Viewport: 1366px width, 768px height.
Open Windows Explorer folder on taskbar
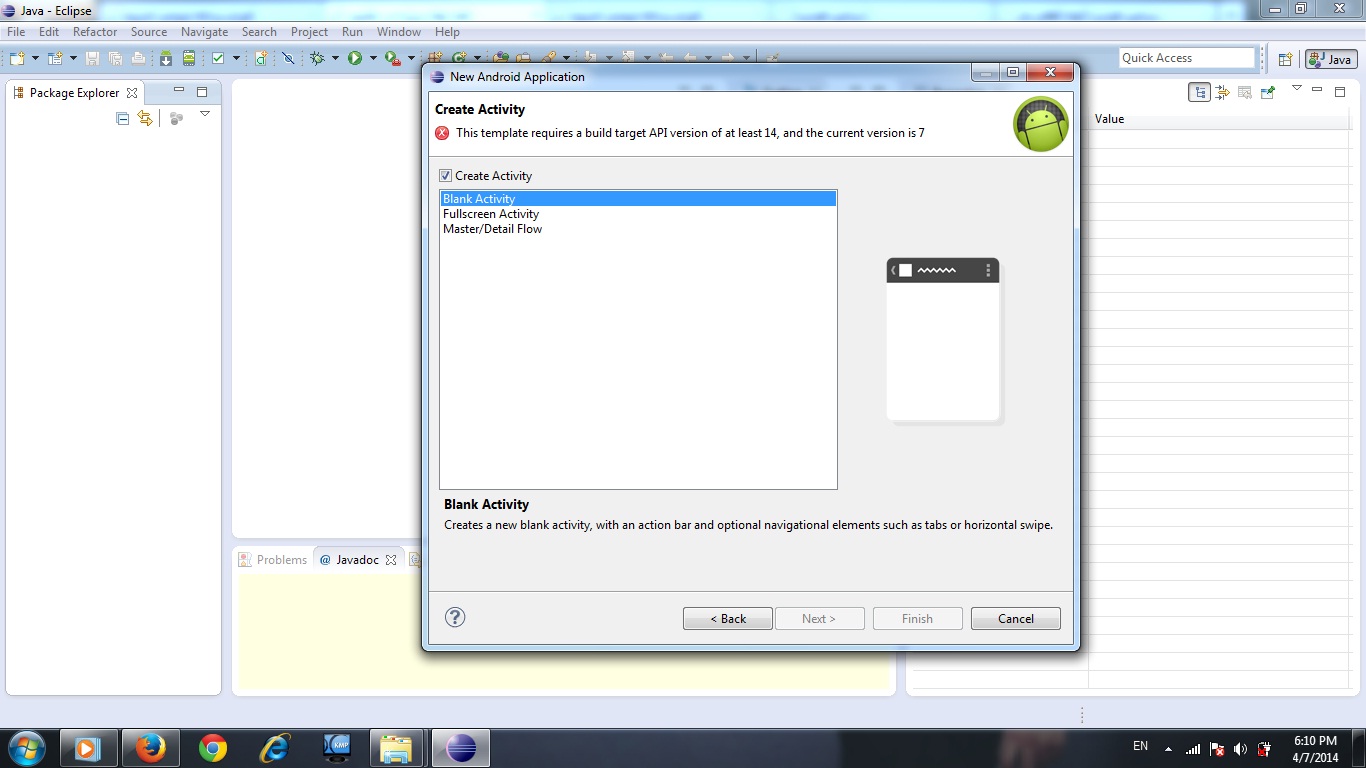397,748
